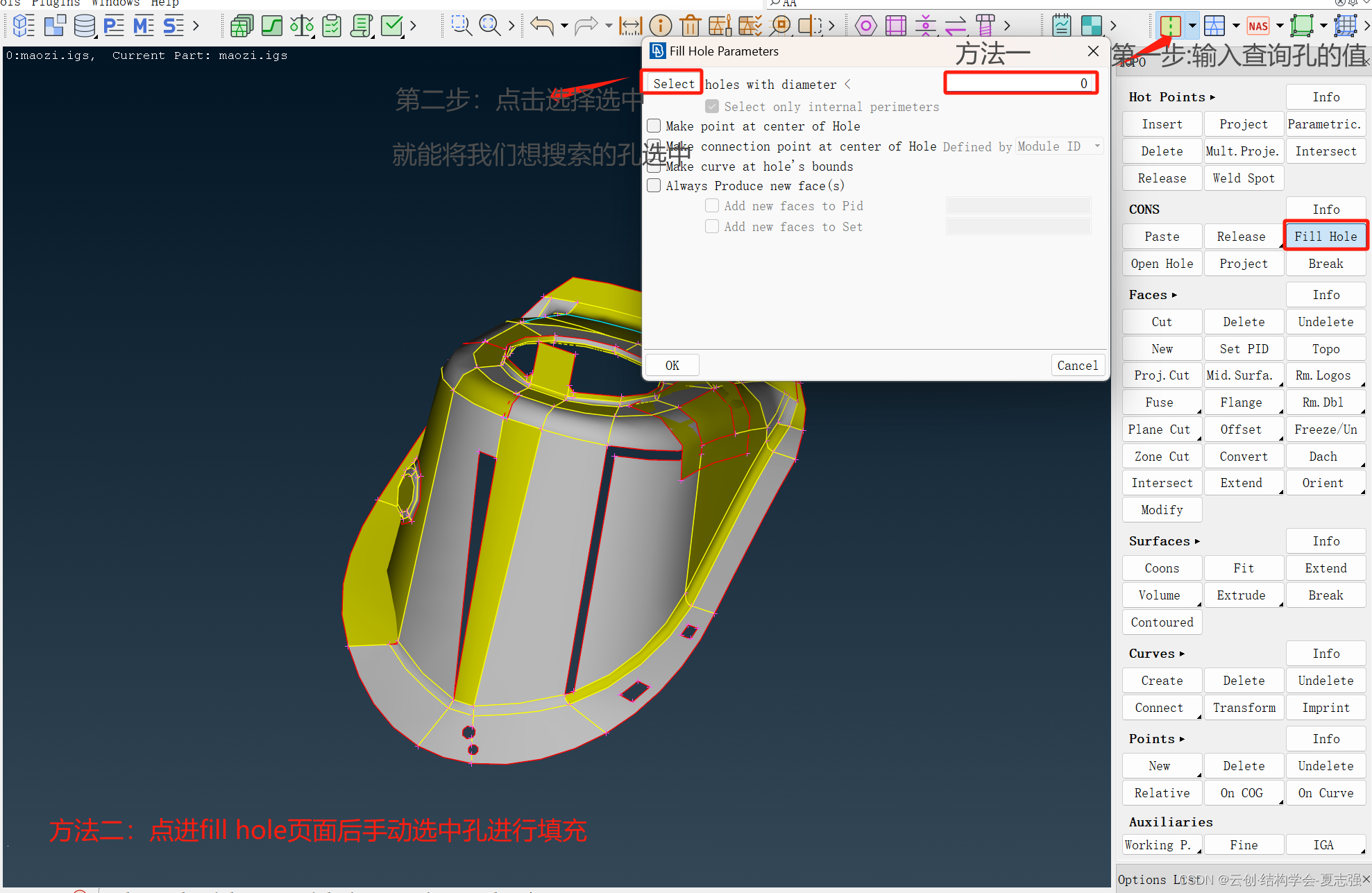Image resolution: width=1372 pixels, height=893 pixels.
Task: Click the info circle toolbar icon
Action: (660, 26)
